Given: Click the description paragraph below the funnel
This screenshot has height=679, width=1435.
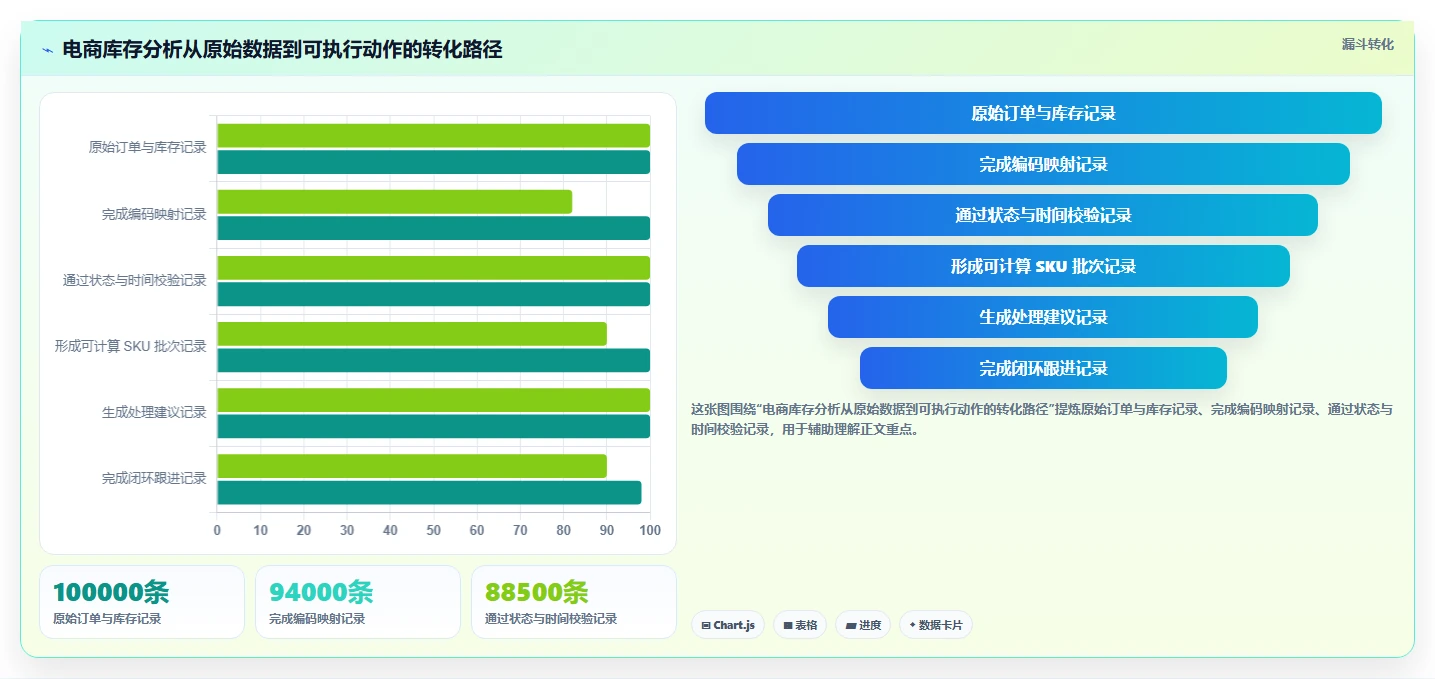Looking at the screenshot, I should 1041,420.
